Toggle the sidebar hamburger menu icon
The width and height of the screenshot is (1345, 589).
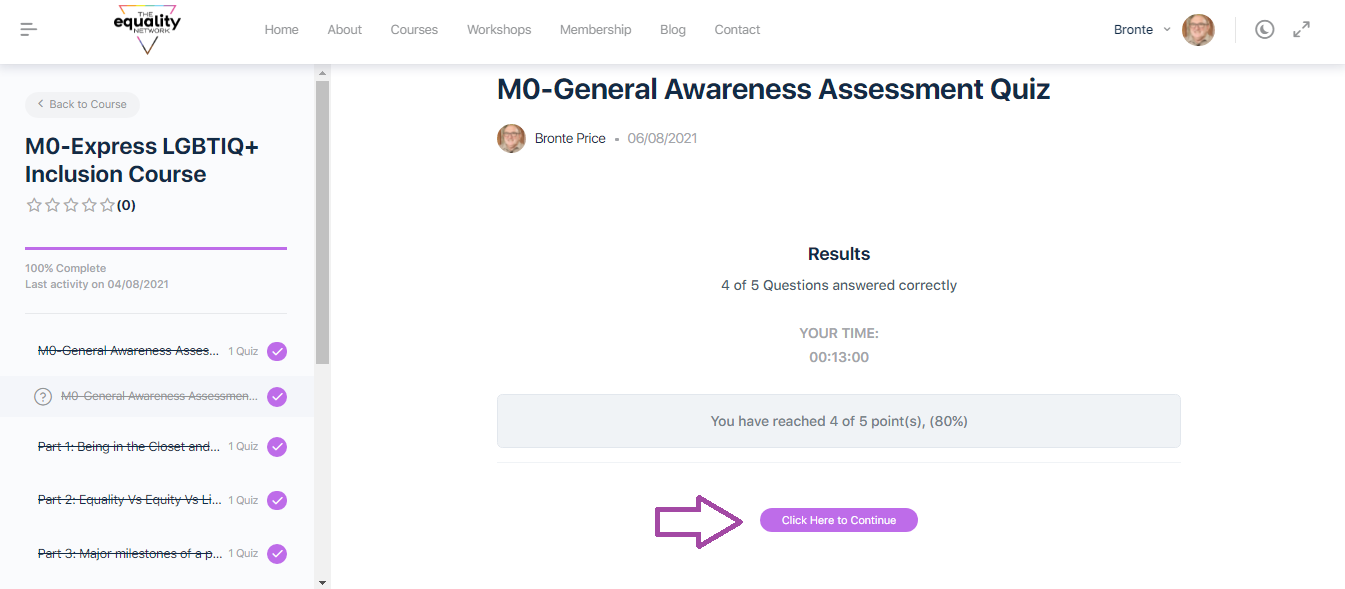tap(29, 30)
